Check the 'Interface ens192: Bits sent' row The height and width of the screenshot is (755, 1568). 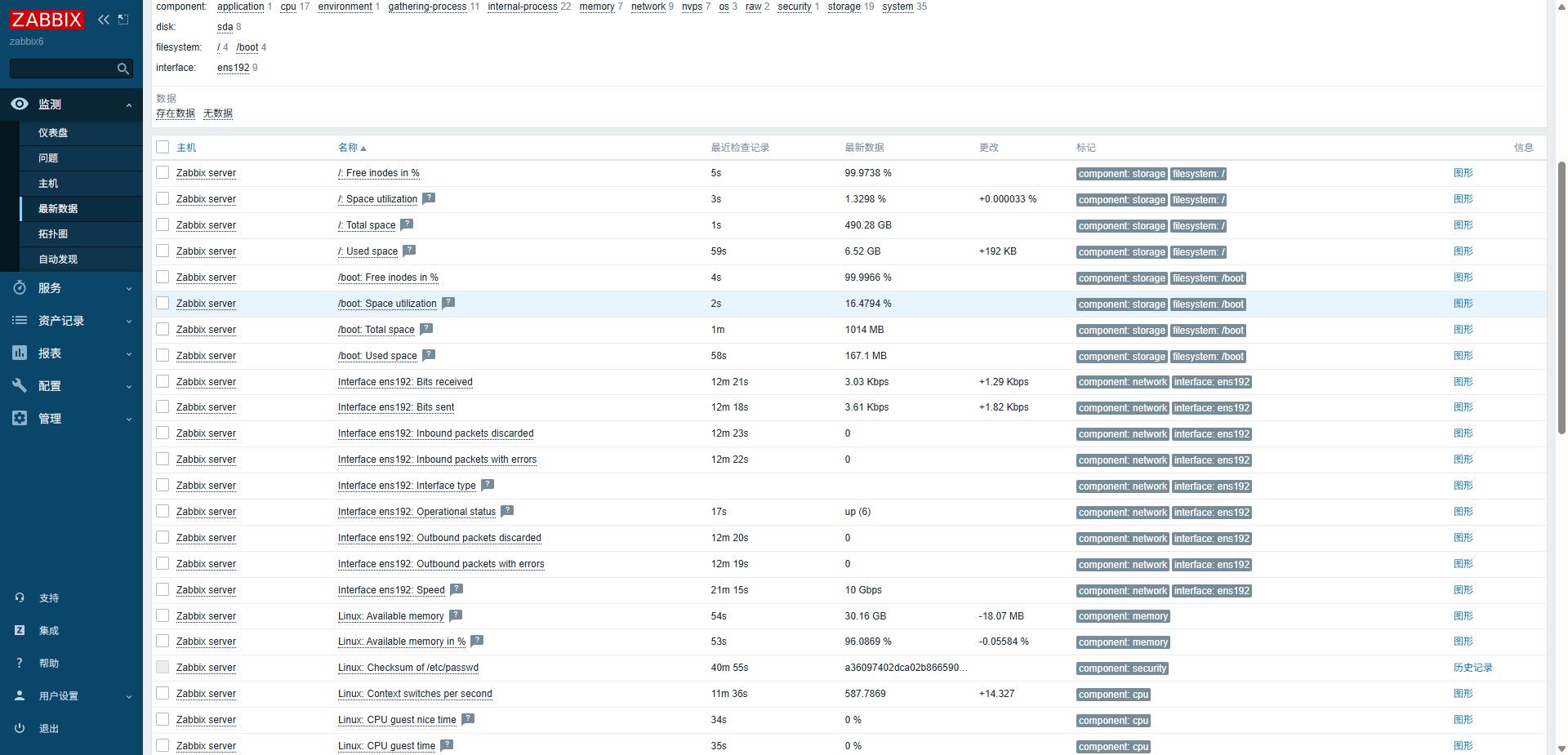pos(163,406)
